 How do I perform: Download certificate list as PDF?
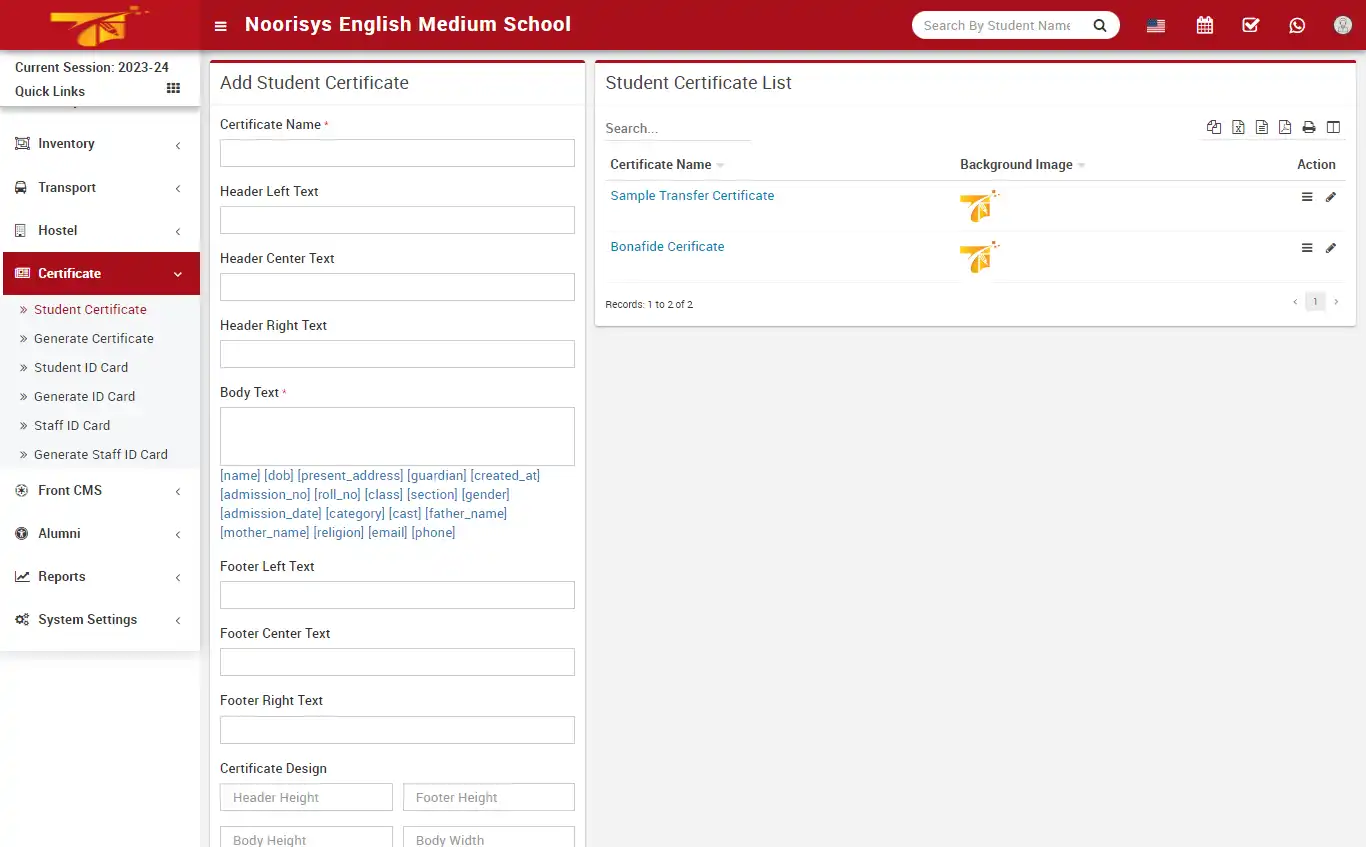[x=1285, y=127]
